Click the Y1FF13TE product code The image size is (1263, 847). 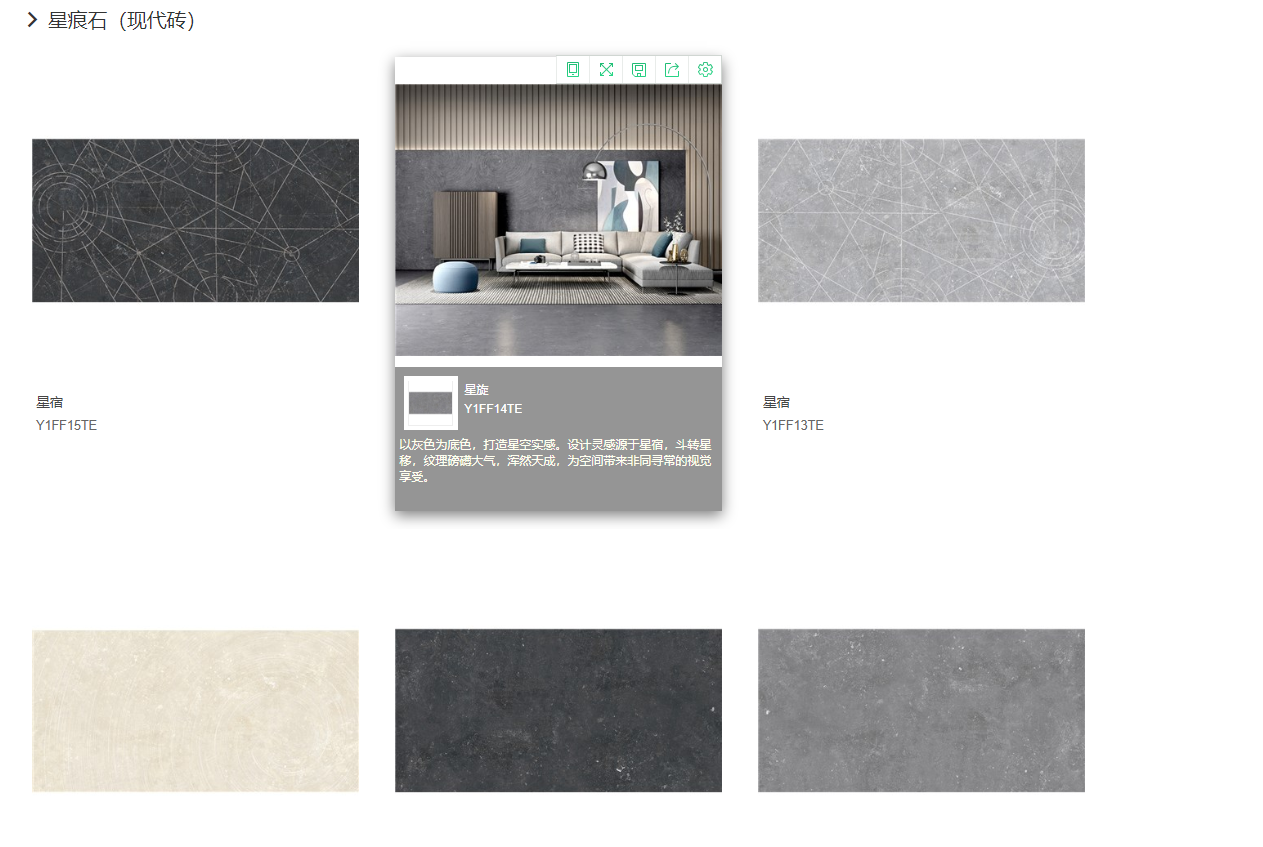point(794,425)
